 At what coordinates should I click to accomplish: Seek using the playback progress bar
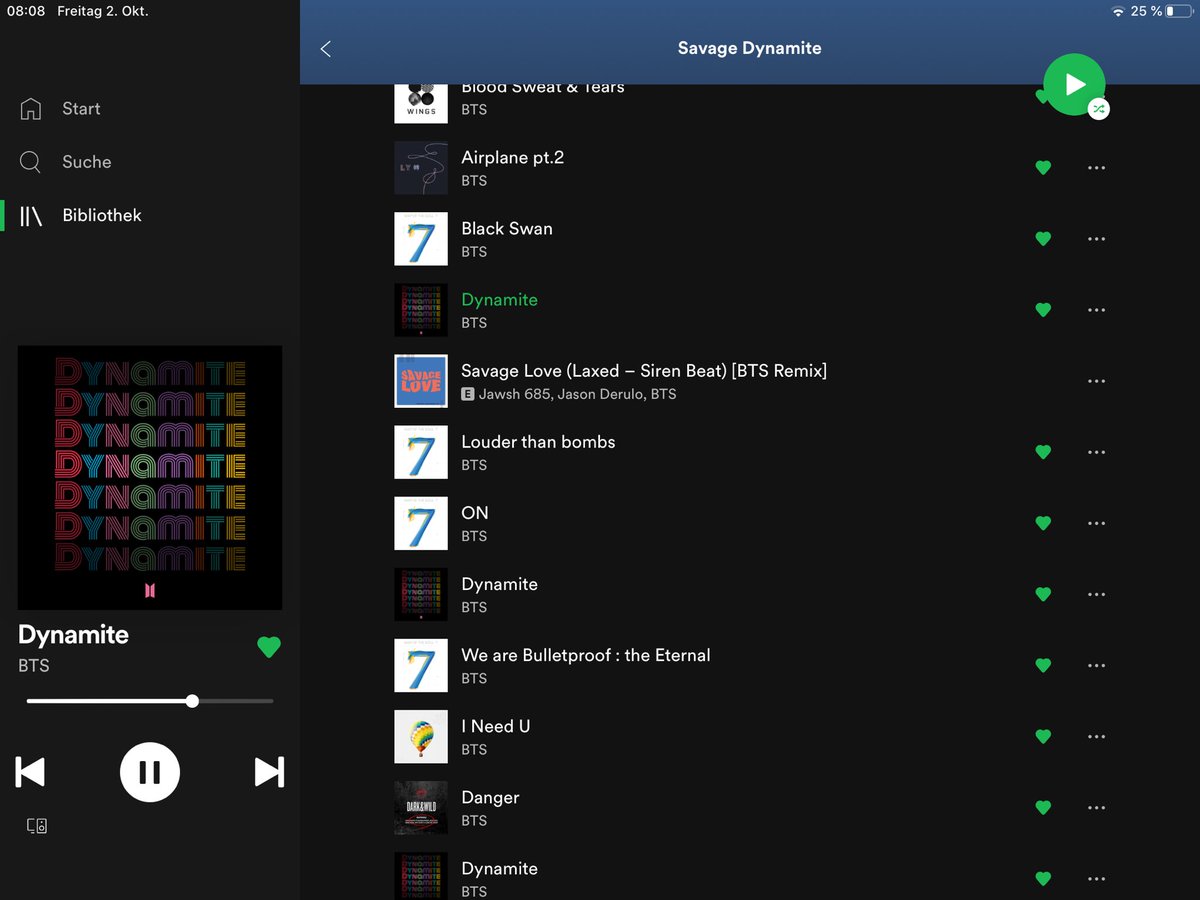click(150, 701)
